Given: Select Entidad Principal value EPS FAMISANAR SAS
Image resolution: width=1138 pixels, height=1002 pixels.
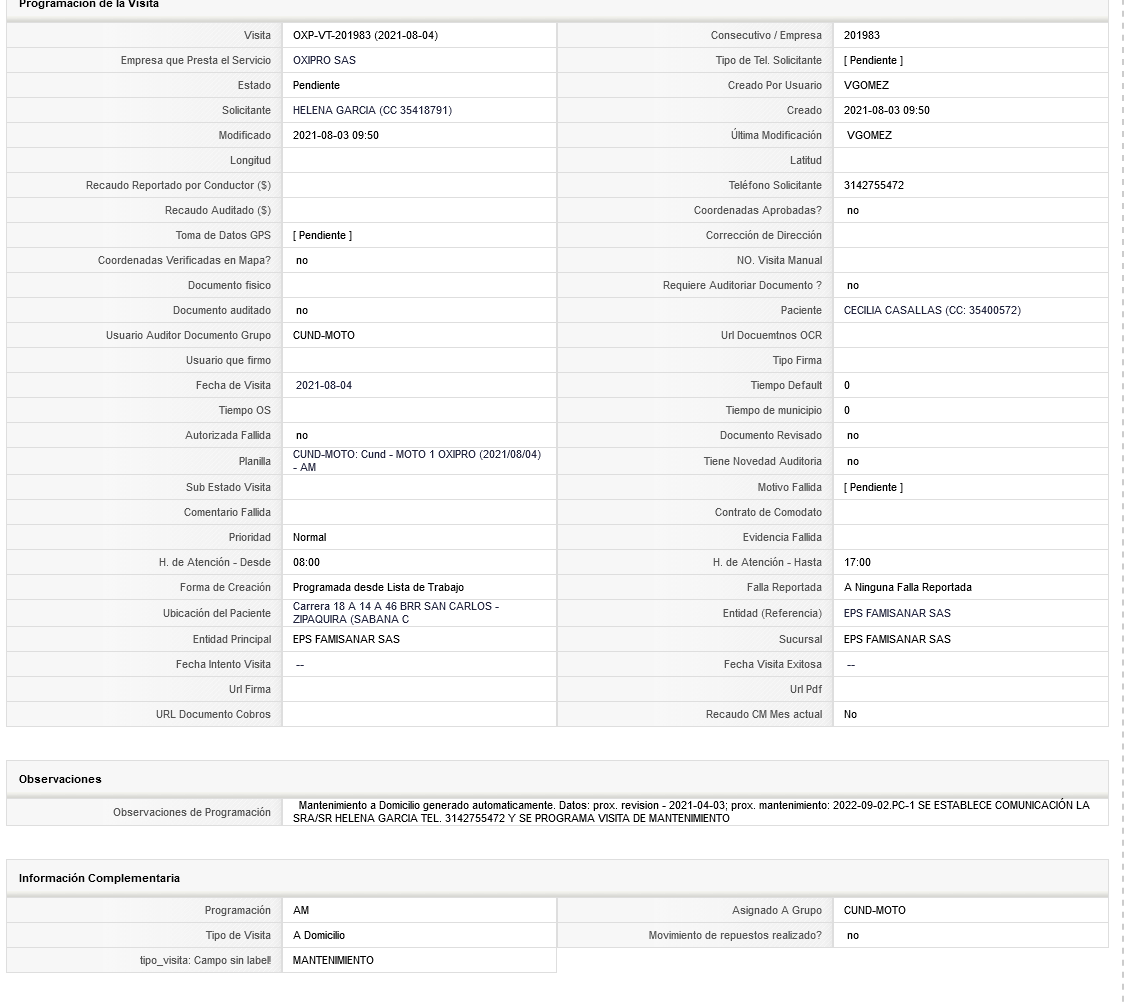Looking at the screenshot, I should coord(346,639).
